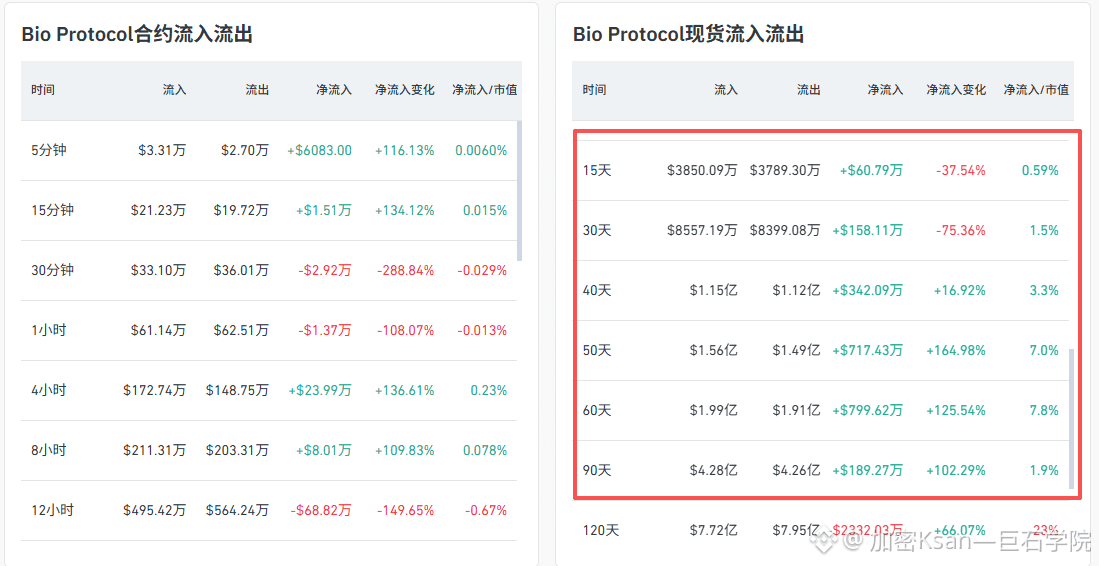Click 净流入/市值 header in the 合约 table

[x=484, y=90]
